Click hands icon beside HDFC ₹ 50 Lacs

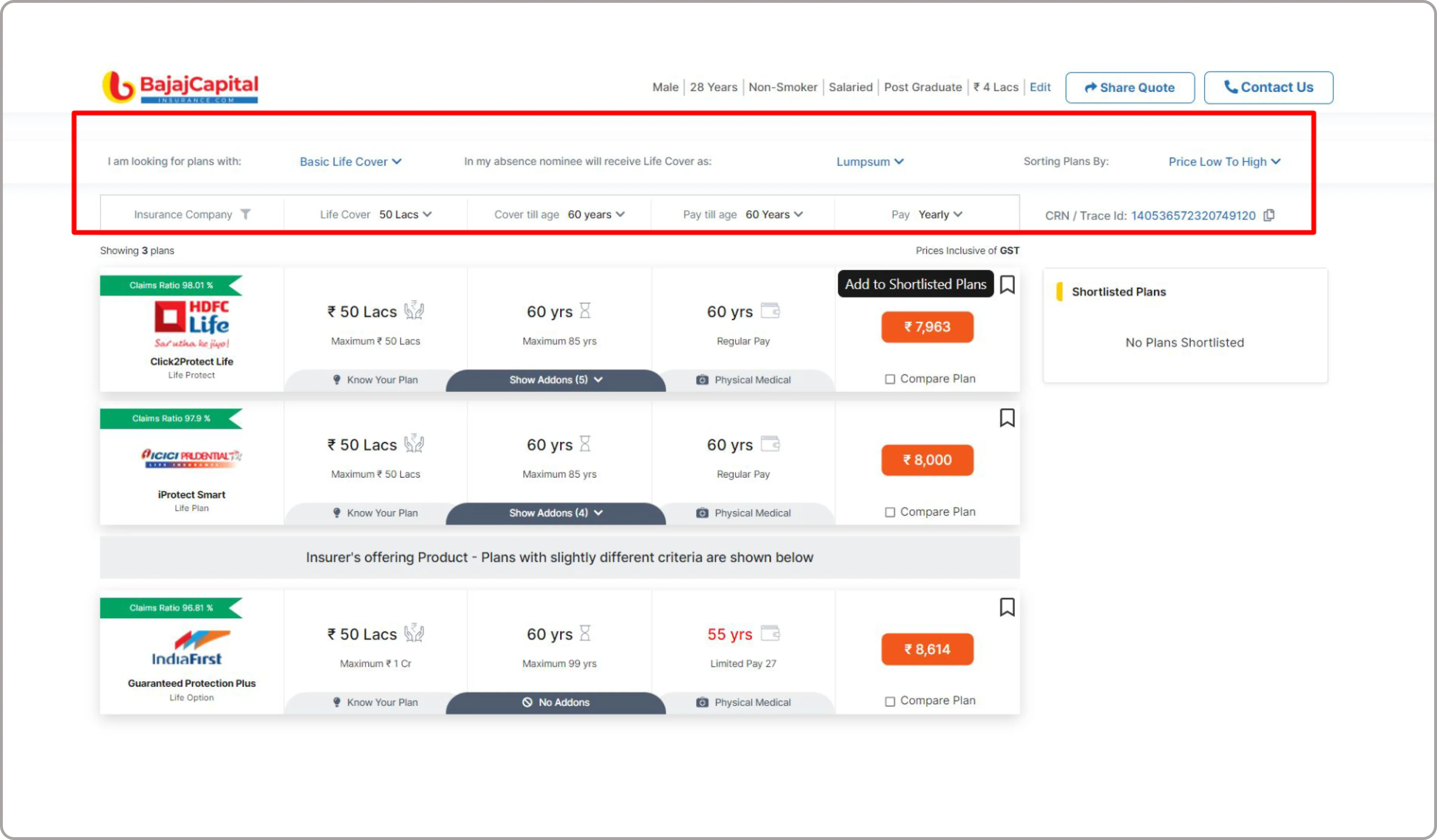tap(414, 311)
